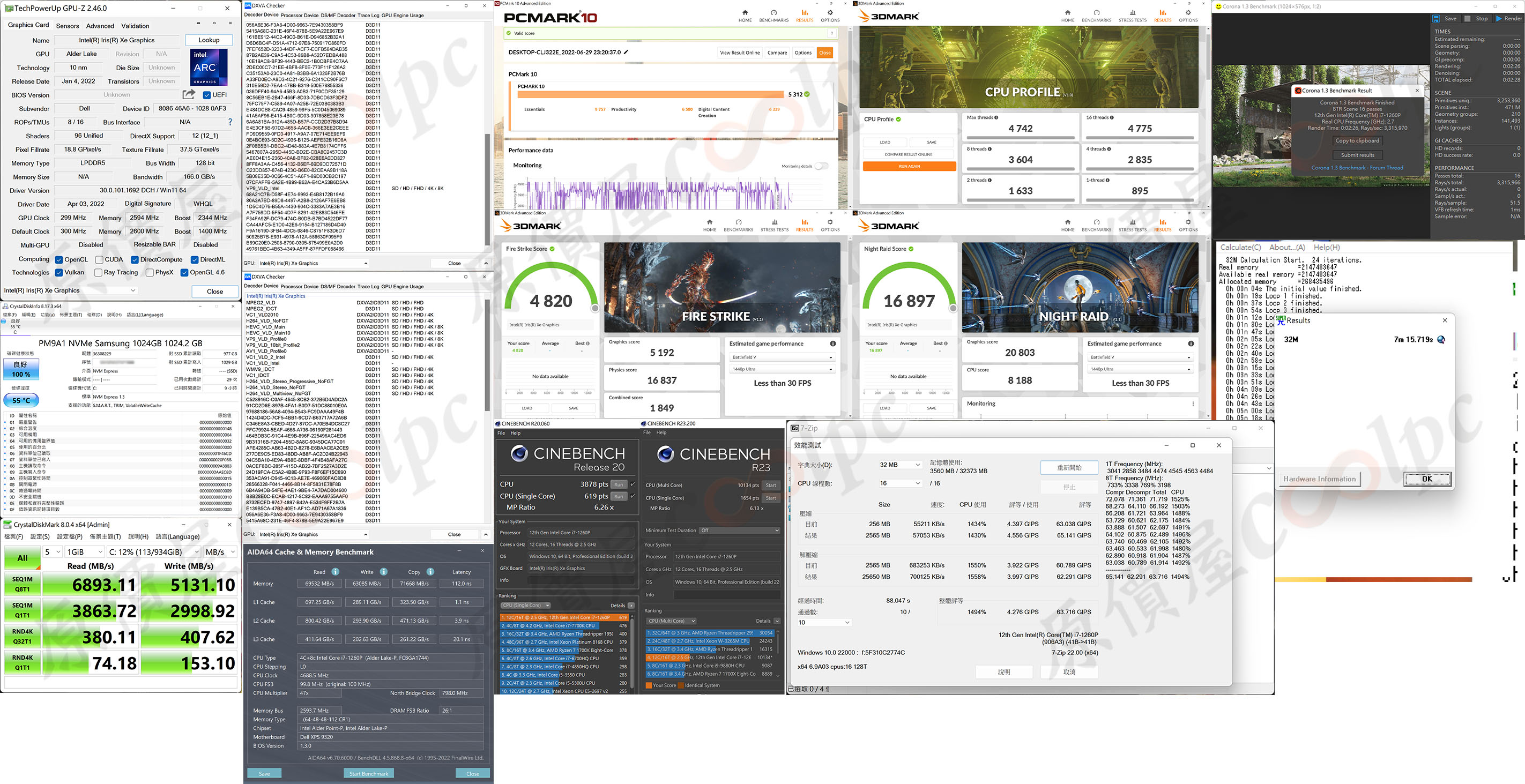Viewport: 1525px width, 784px height.
Task: Click the Corona benchmark Stop icon
Action: (1468, 18)
